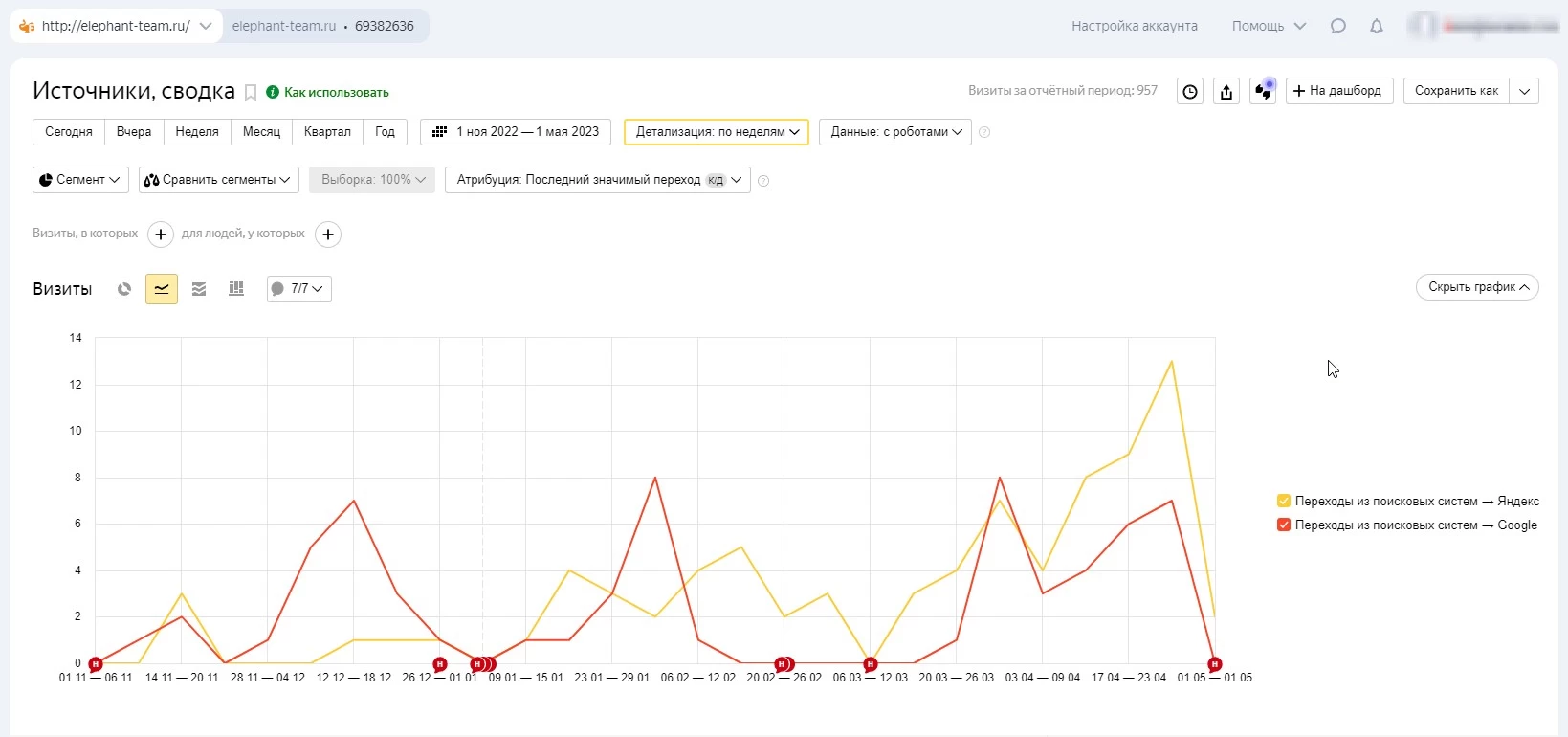Switch to stacked area chart view

tap(199, 289)
